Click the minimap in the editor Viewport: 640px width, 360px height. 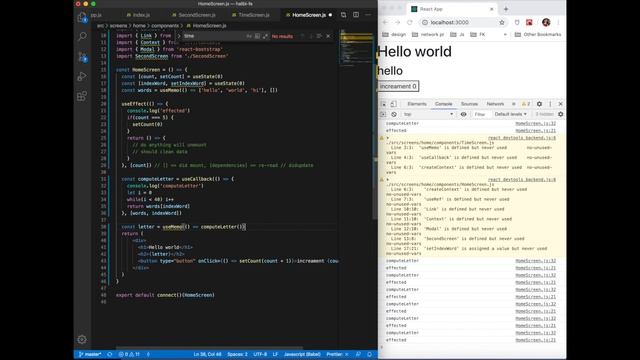click(x=357, y=49)
